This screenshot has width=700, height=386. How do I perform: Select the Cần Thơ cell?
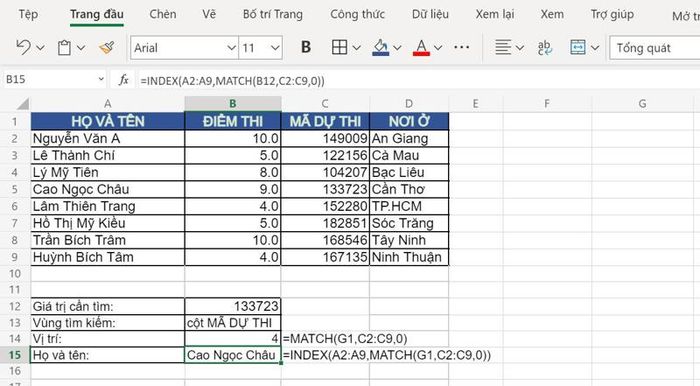tap(409, 190)
